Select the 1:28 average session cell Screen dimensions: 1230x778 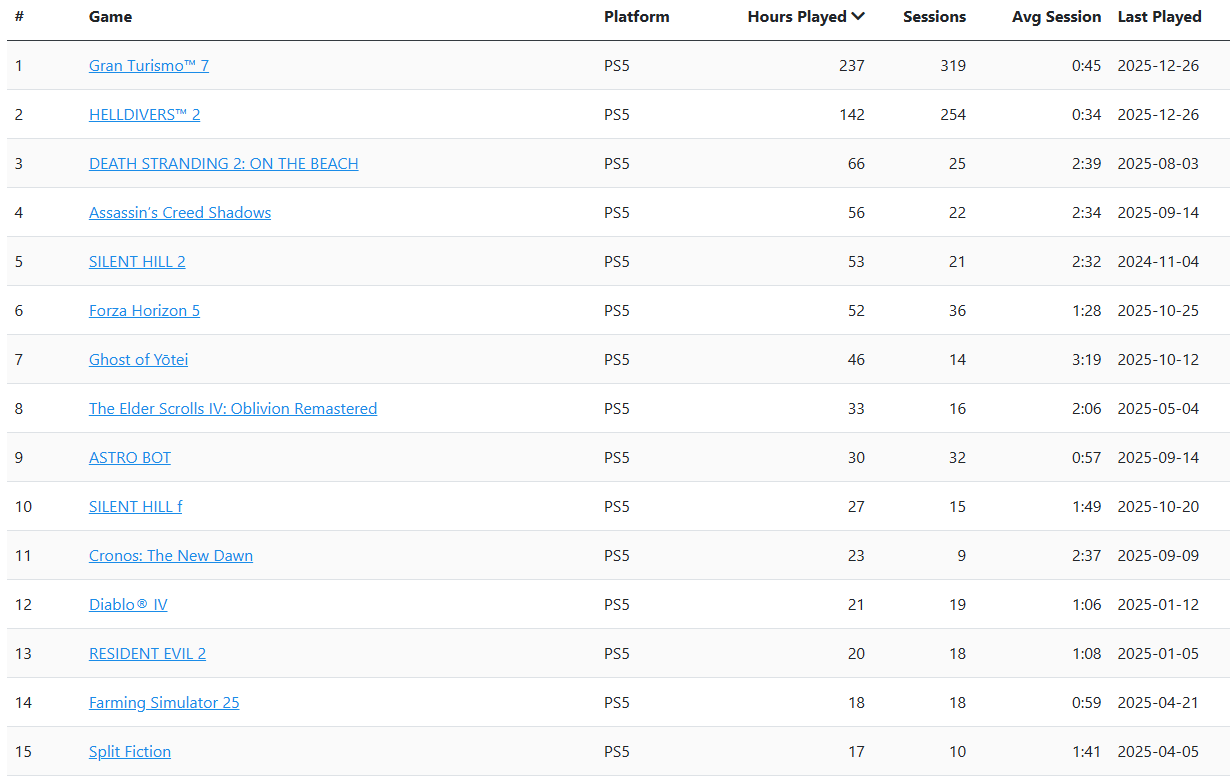pyautogui.click(x=1086, y=311)
